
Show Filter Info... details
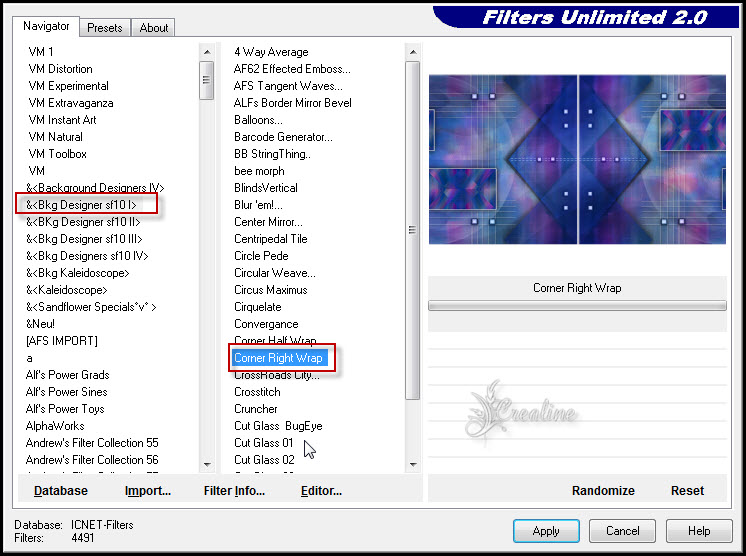click(x=234, y=491)
